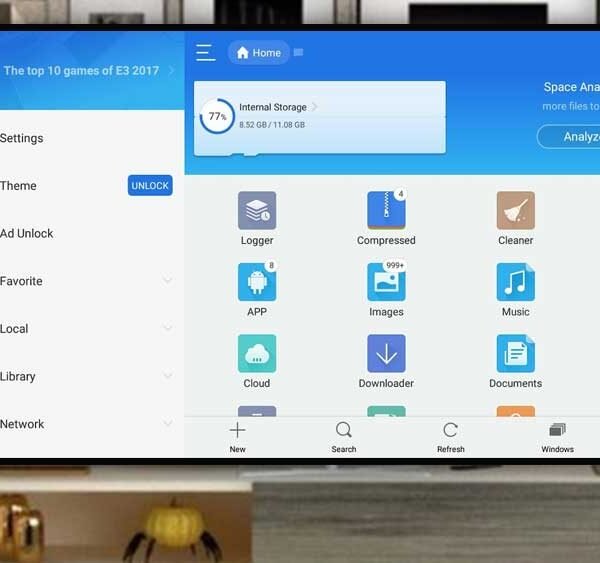This screenshot has height=563, width=600.
Task: Click the home icon in Home tab
Action: [243, 52]
